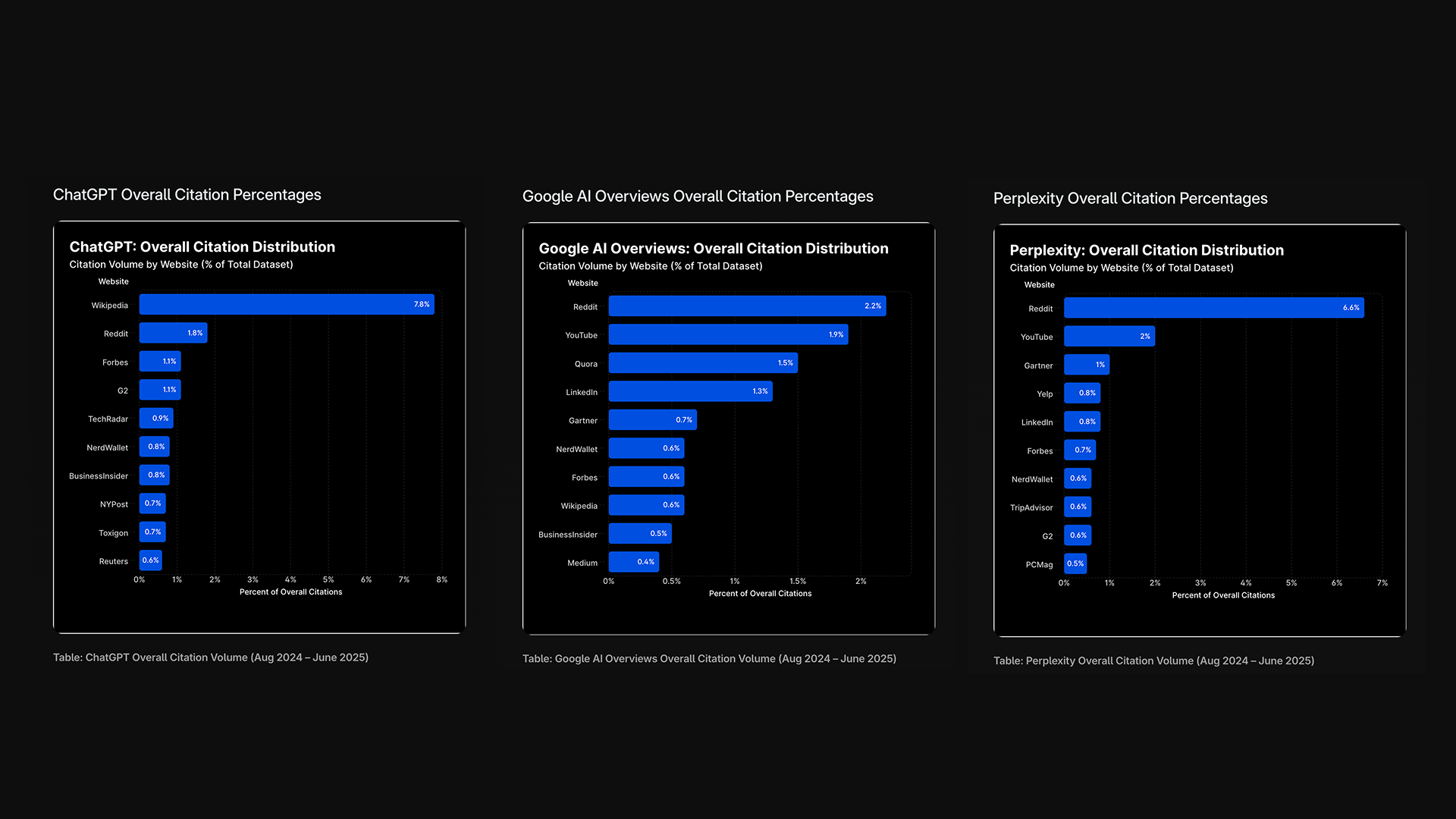Select the "TripAdvisor" row label

click(x=1031, y=508)
